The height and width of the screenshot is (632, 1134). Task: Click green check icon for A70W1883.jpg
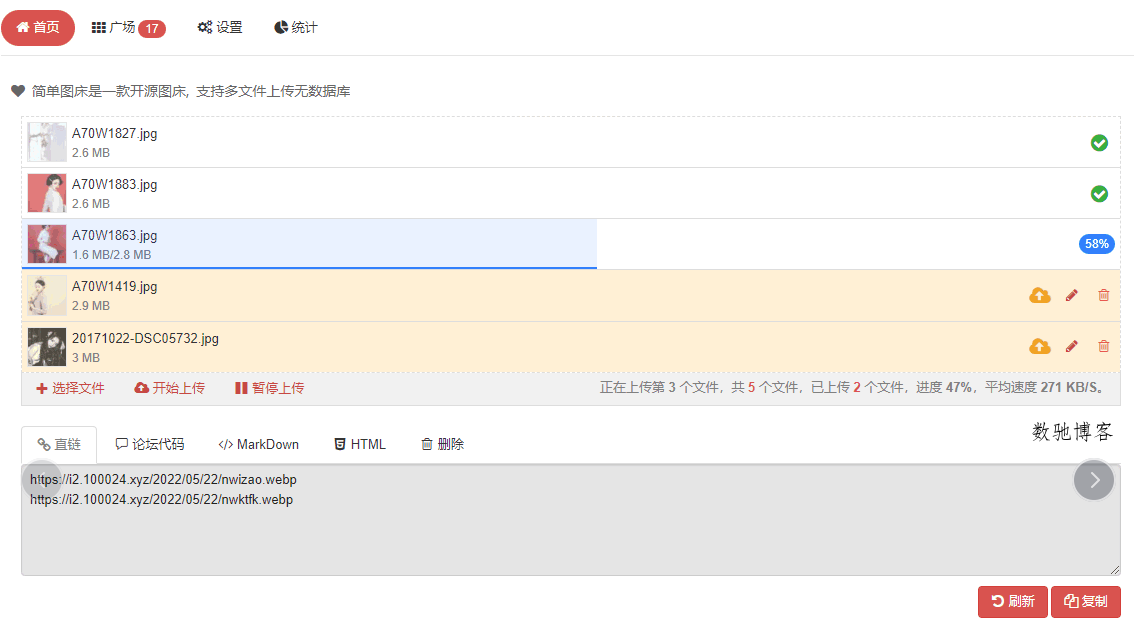(x=1099, y=194)
